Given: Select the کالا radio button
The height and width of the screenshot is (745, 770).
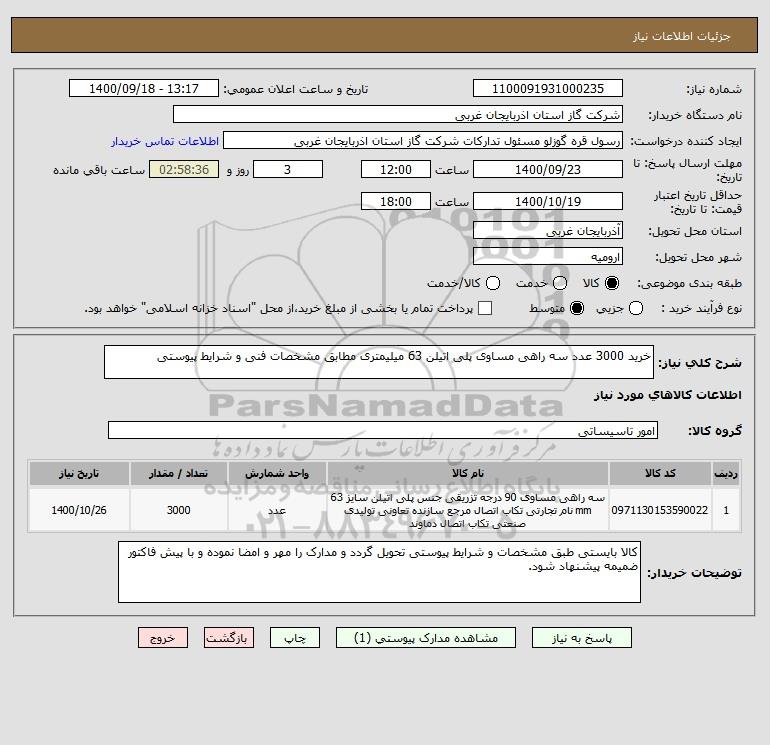Looking at the screenshot, I should 612,283.
